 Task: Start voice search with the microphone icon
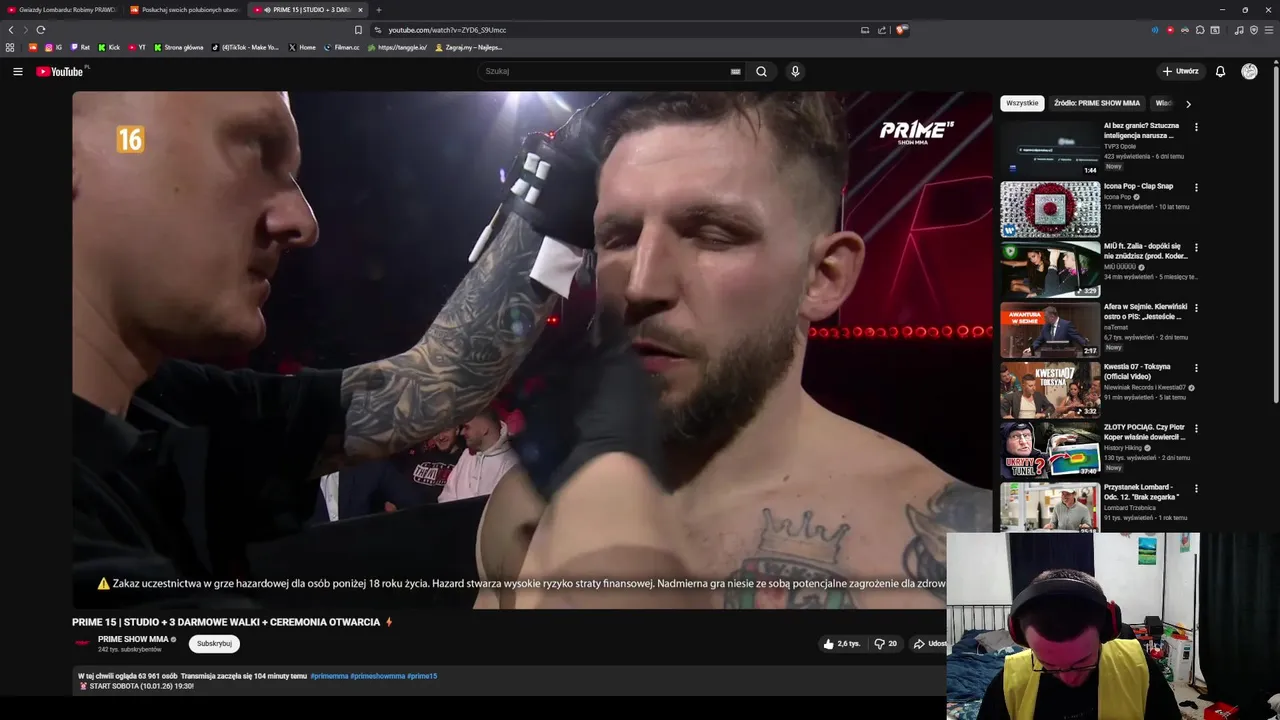pos(795,71)
